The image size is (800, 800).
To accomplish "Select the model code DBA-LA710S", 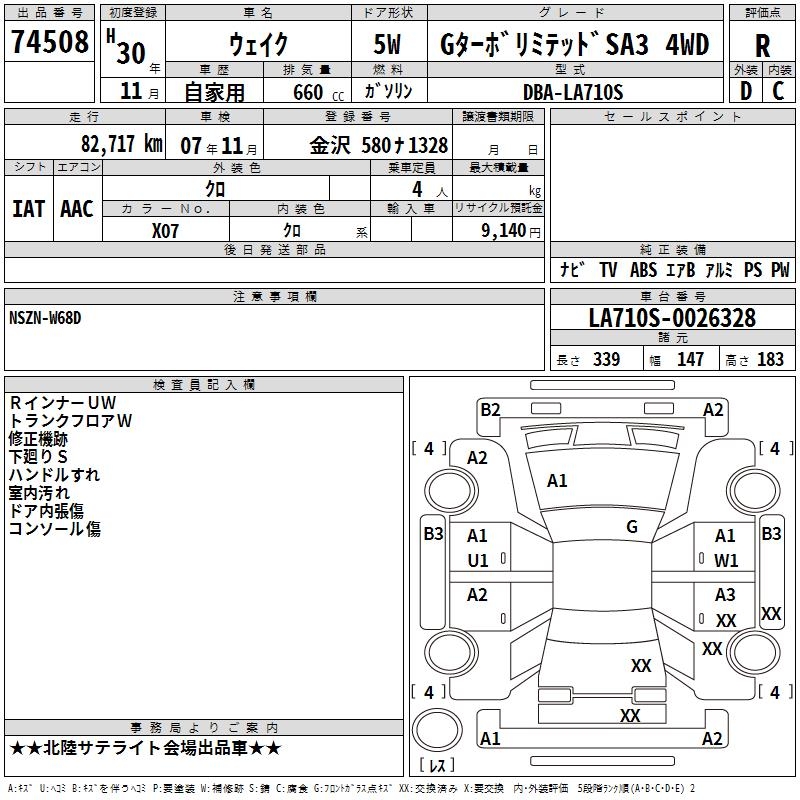I will pyautogui.click(x=573, y=92).
